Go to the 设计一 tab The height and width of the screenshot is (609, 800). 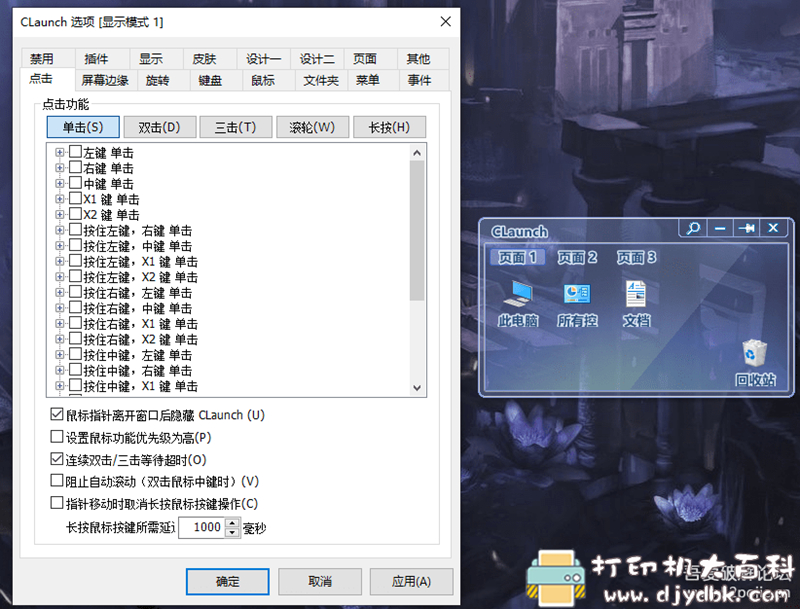click(263, 59)
